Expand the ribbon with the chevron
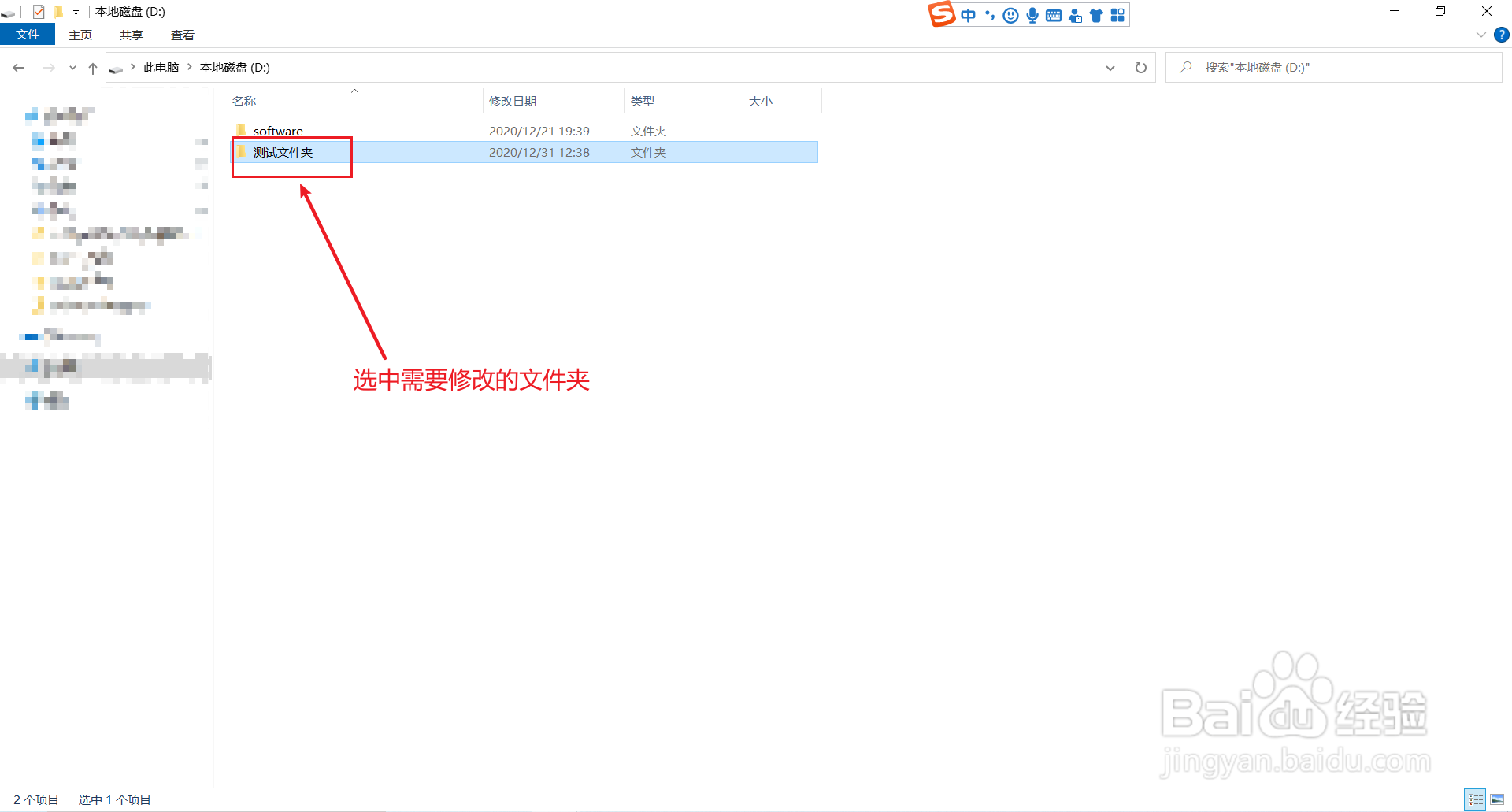 [x=1480, y=35]
